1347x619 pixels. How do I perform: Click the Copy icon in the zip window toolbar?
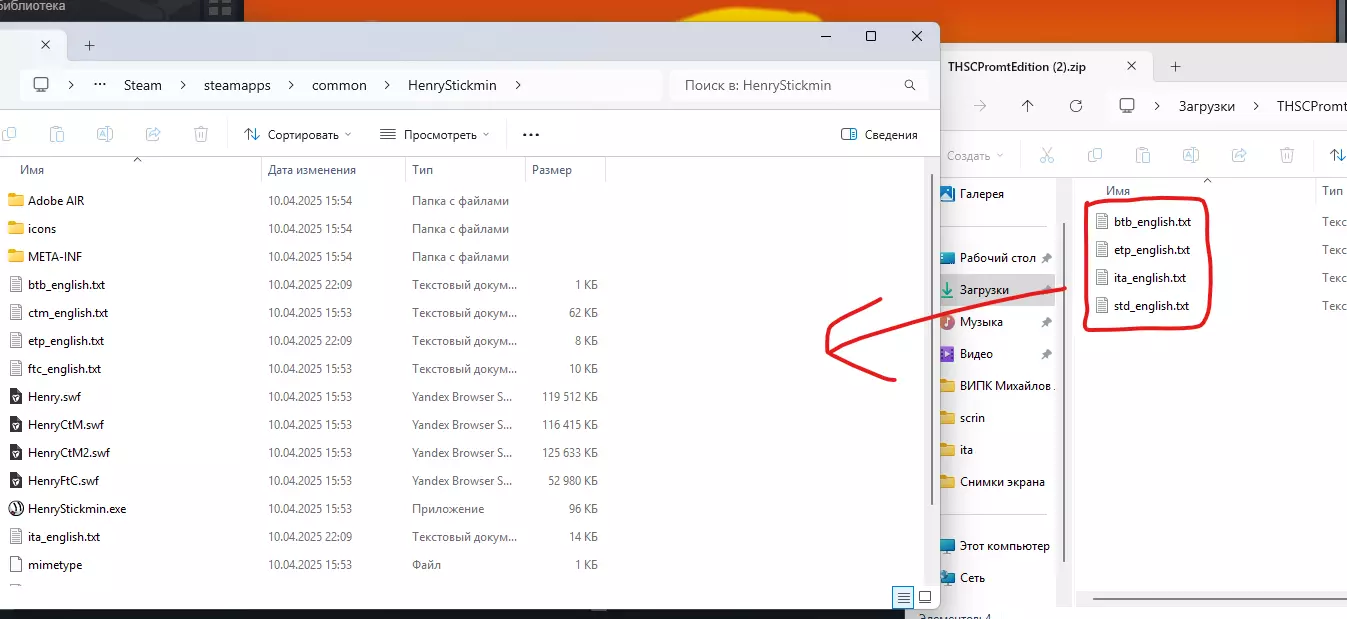(x=1095, y=155)
